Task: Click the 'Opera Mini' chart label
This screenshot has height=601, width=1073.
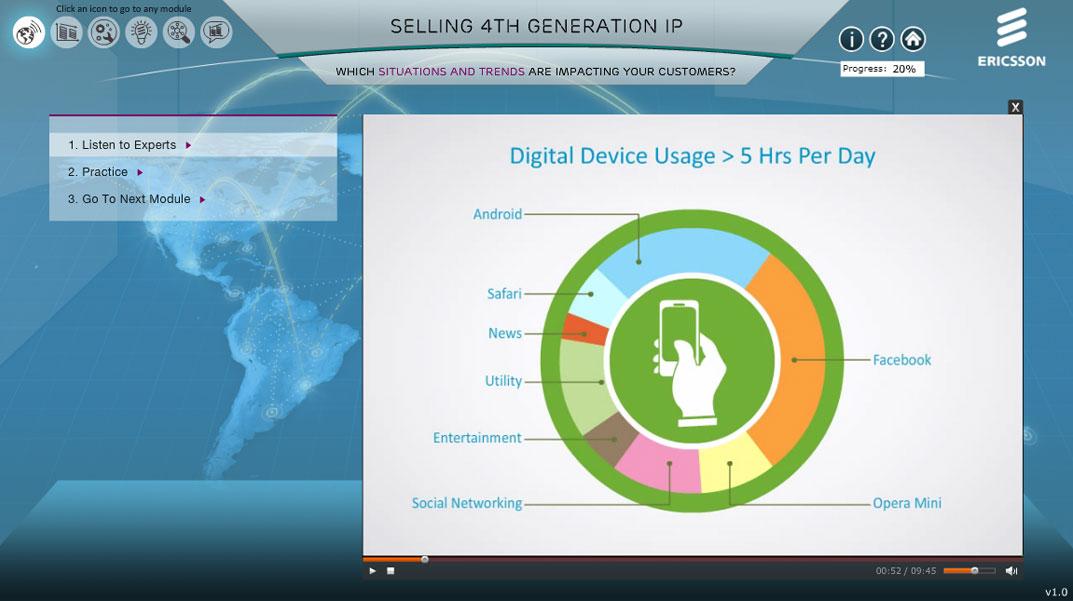Action: tap(907, 503)
